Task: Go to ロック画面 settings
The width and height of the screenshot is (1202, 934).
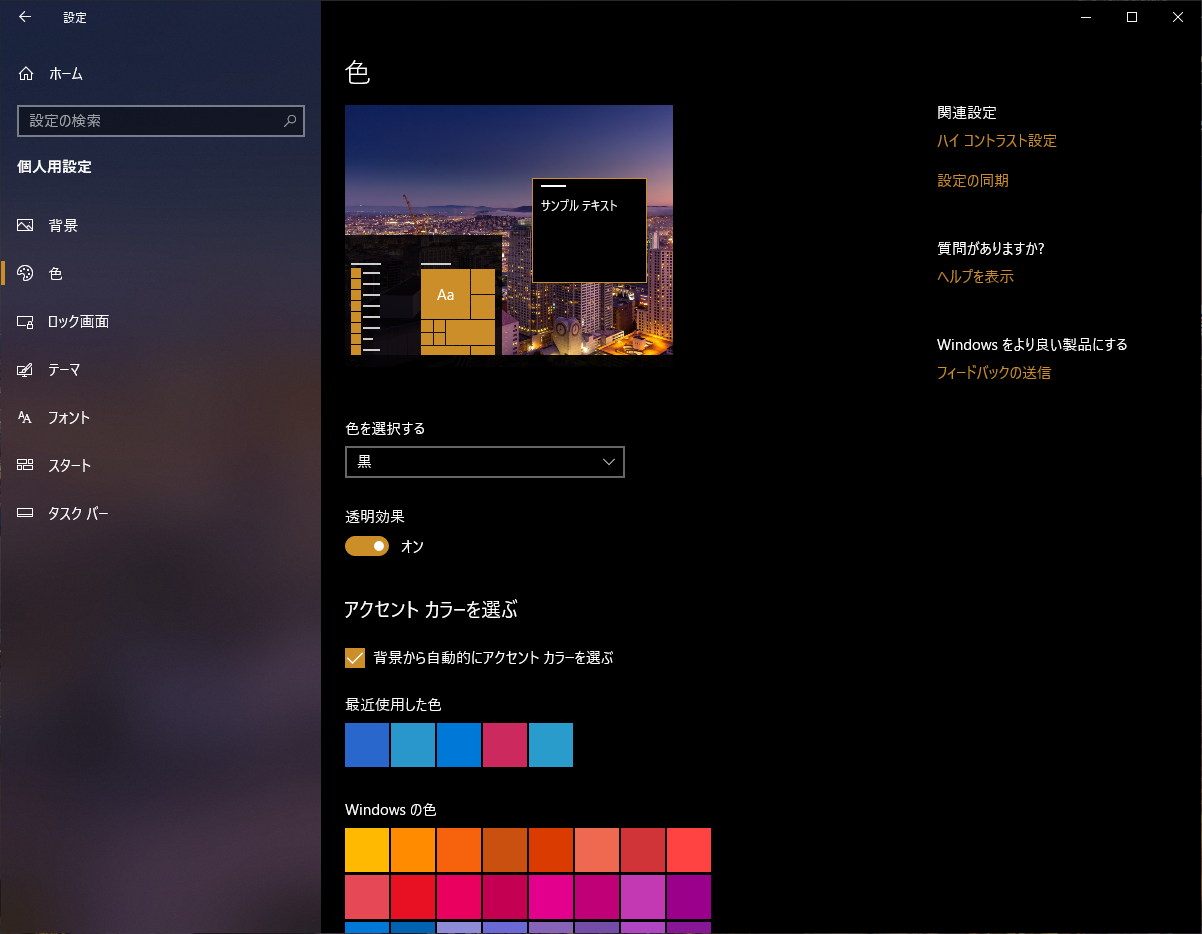Action: pyautogui.click(x=160, y=321)
